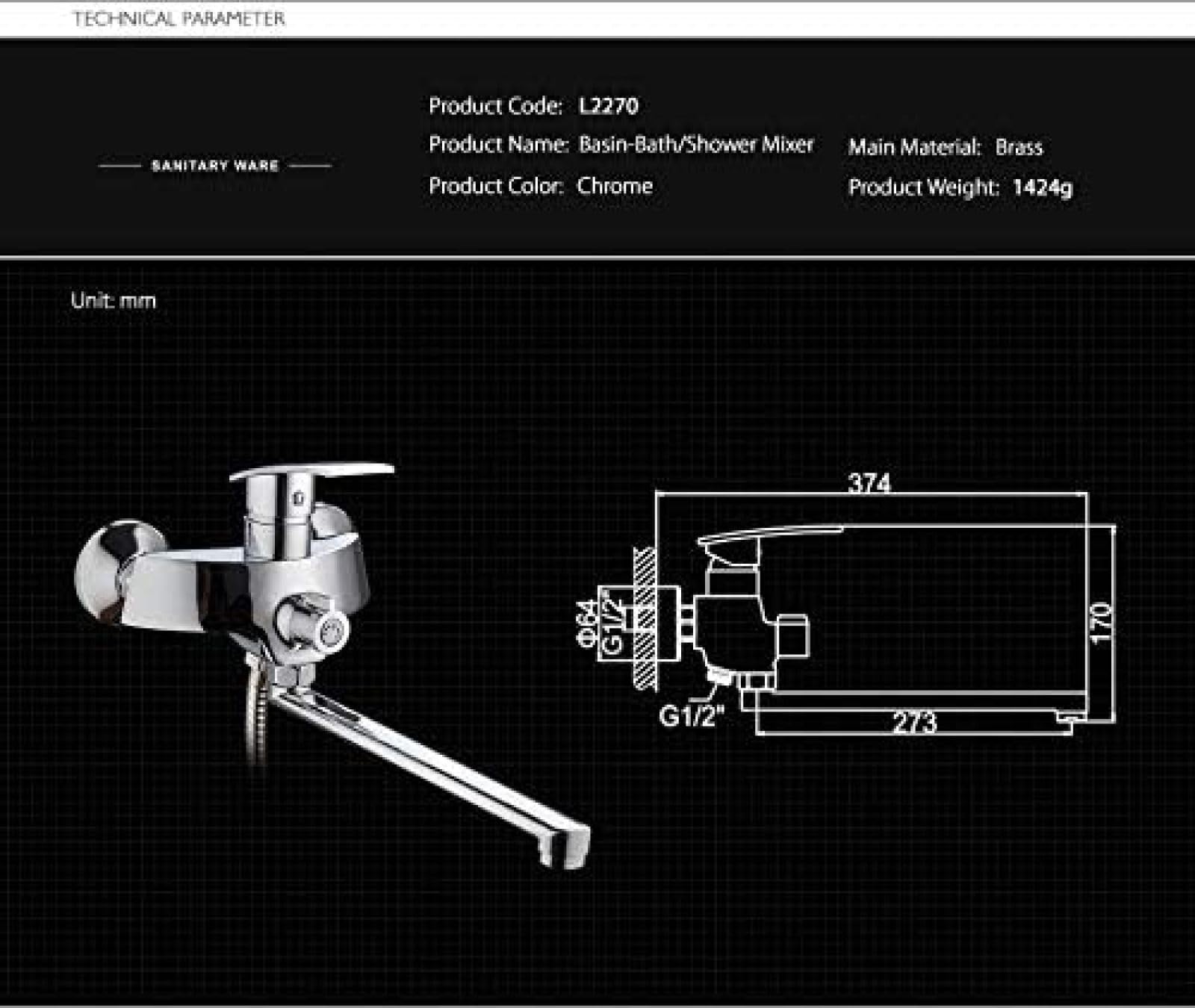Click the 'Product Name:' label
1195x1008 pixels.
point(499,144)
